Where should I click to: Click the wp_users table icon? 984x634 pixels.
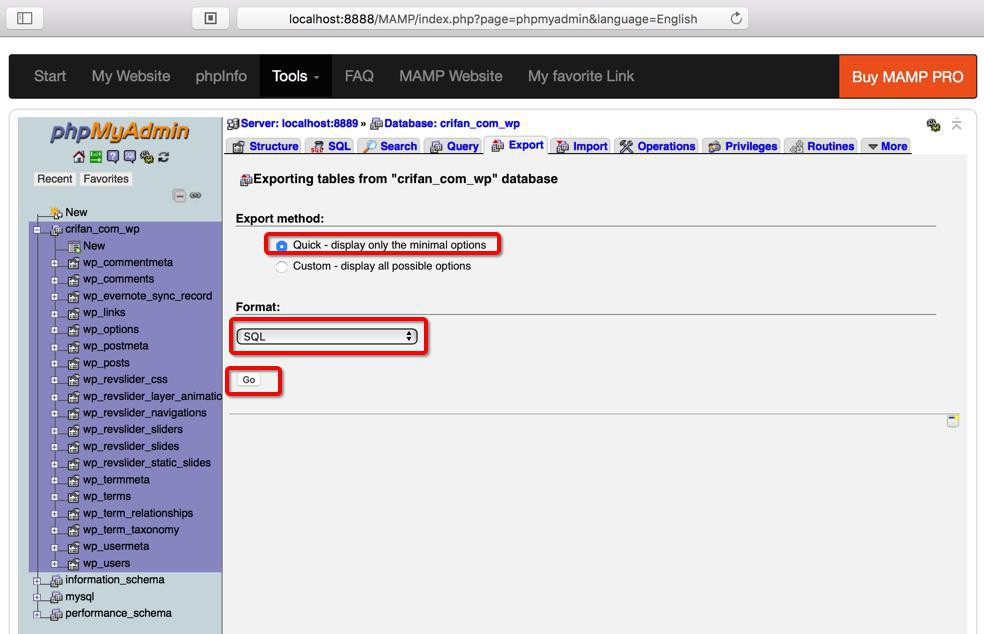coord(73,564)
